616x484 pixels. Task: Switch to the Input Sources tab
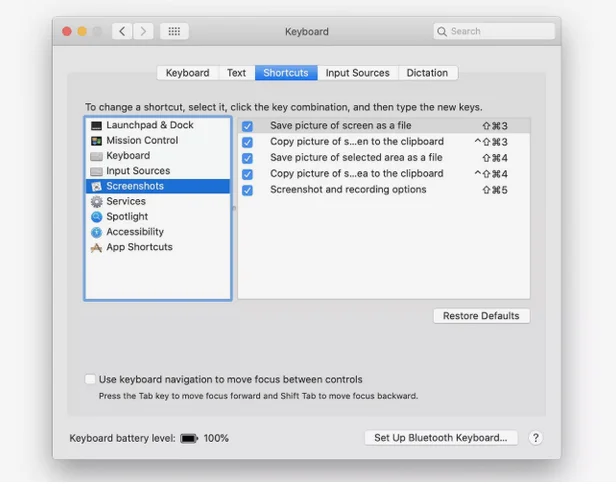(357, 73)
